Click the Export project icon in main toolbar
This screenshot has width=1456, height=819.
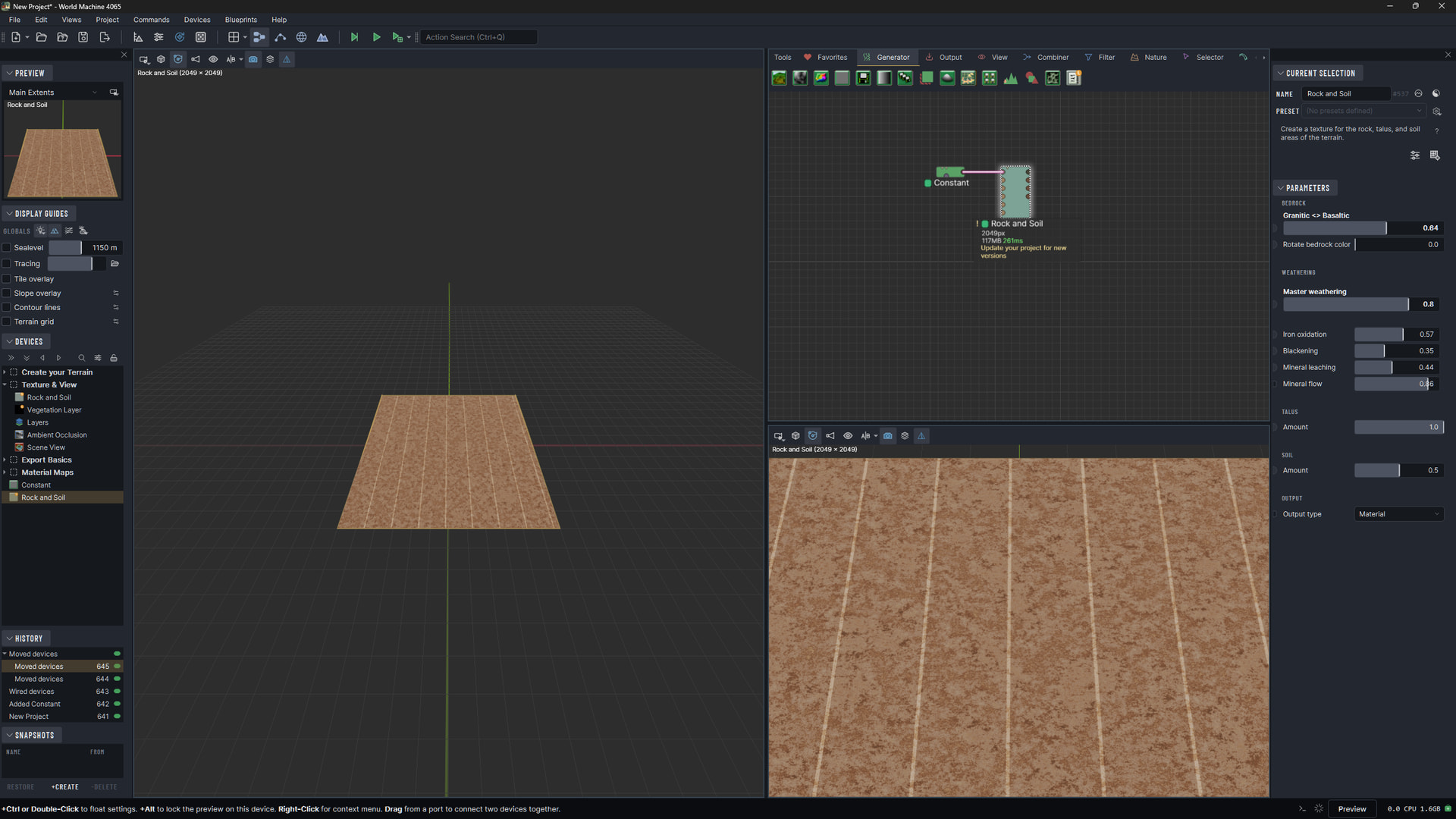click(105, 37)
